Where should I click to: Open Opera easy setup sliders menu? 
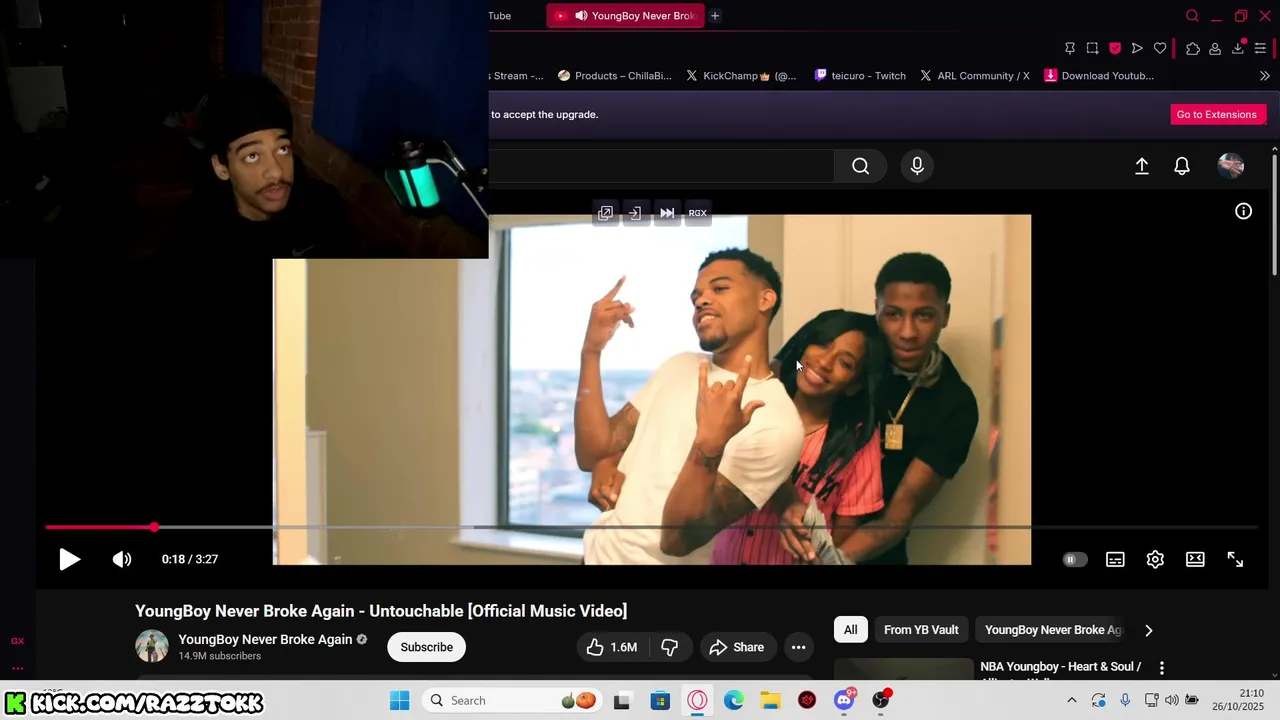[x=1261, y=48]
